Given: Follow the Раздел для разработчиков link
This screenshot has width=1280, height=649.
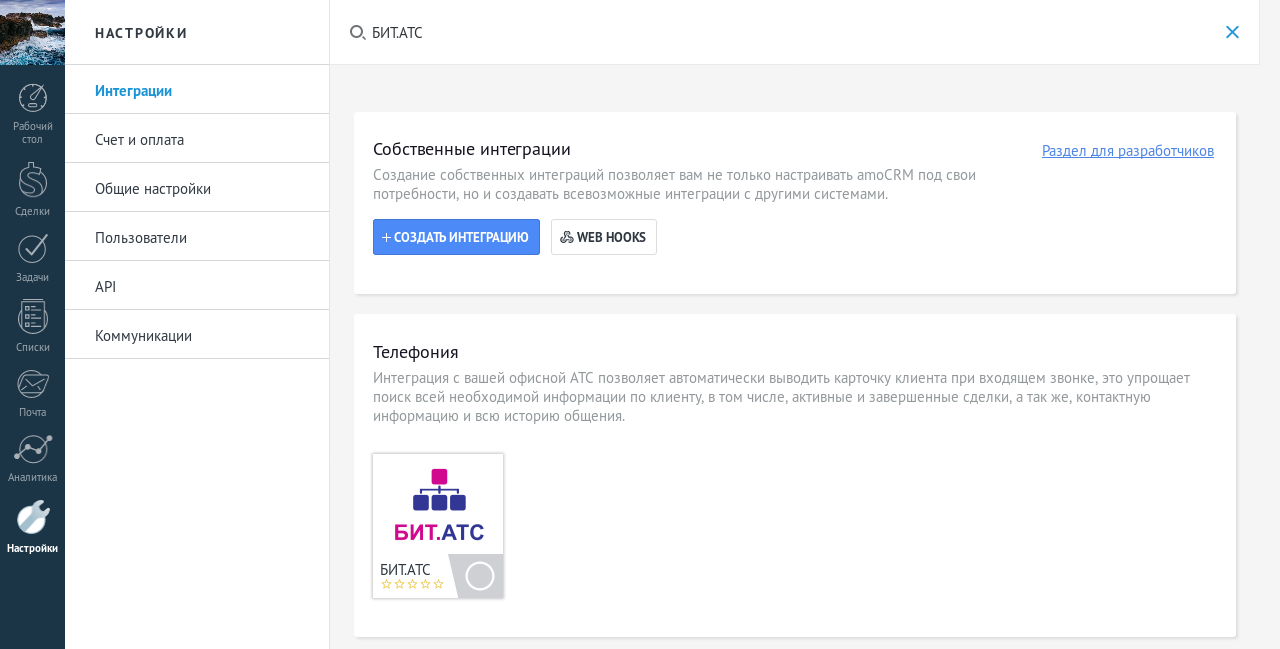Looking at the screenshot, I should tap(1127, 151).
